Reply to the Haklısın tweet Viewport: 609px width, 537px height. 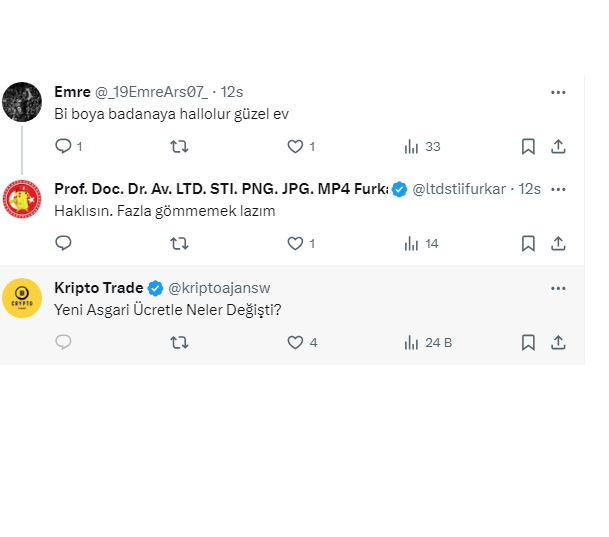pyautogui.click(x=63, y=243)
